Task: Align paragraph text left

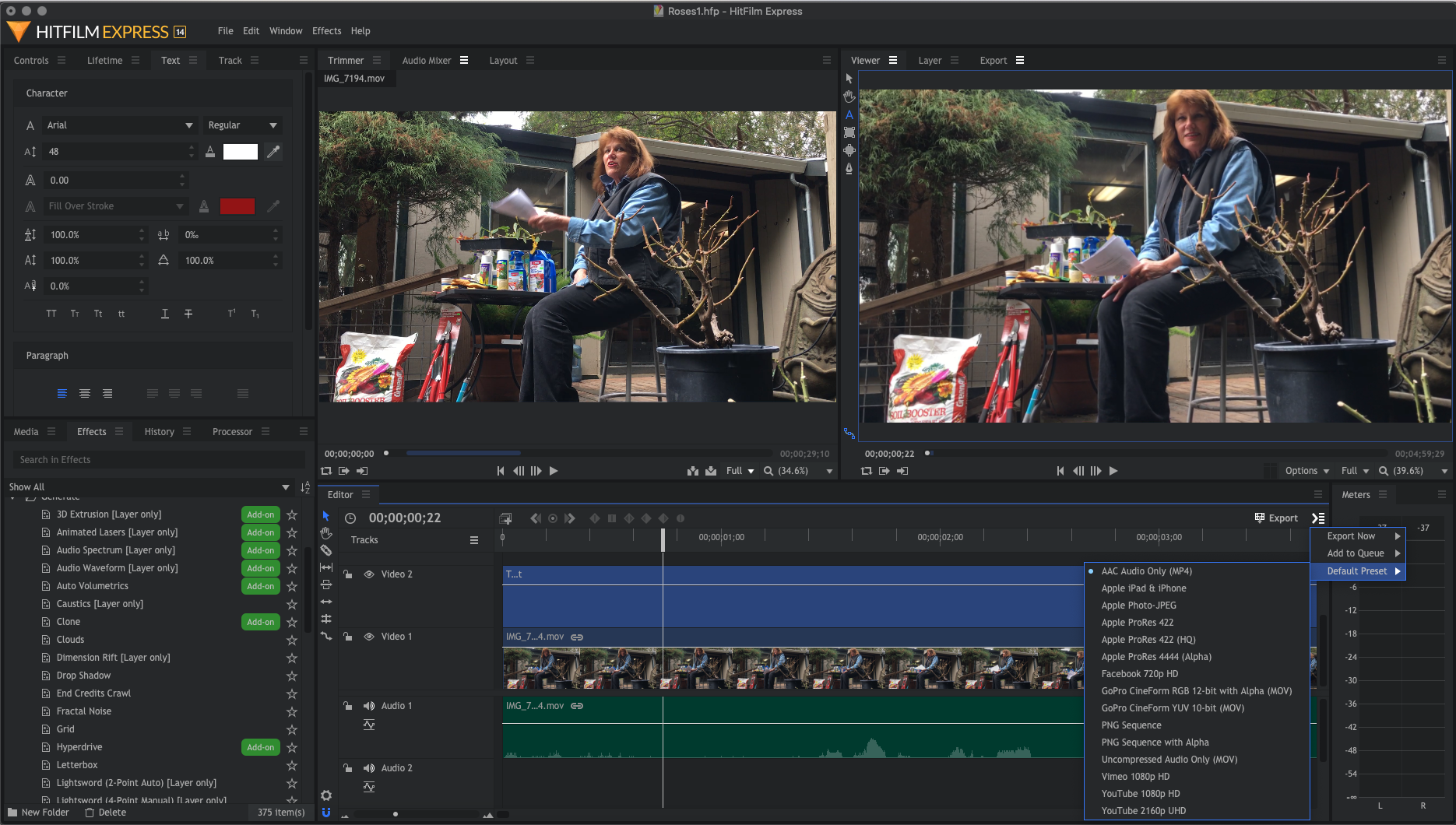Action: click(x=62, y=394)
